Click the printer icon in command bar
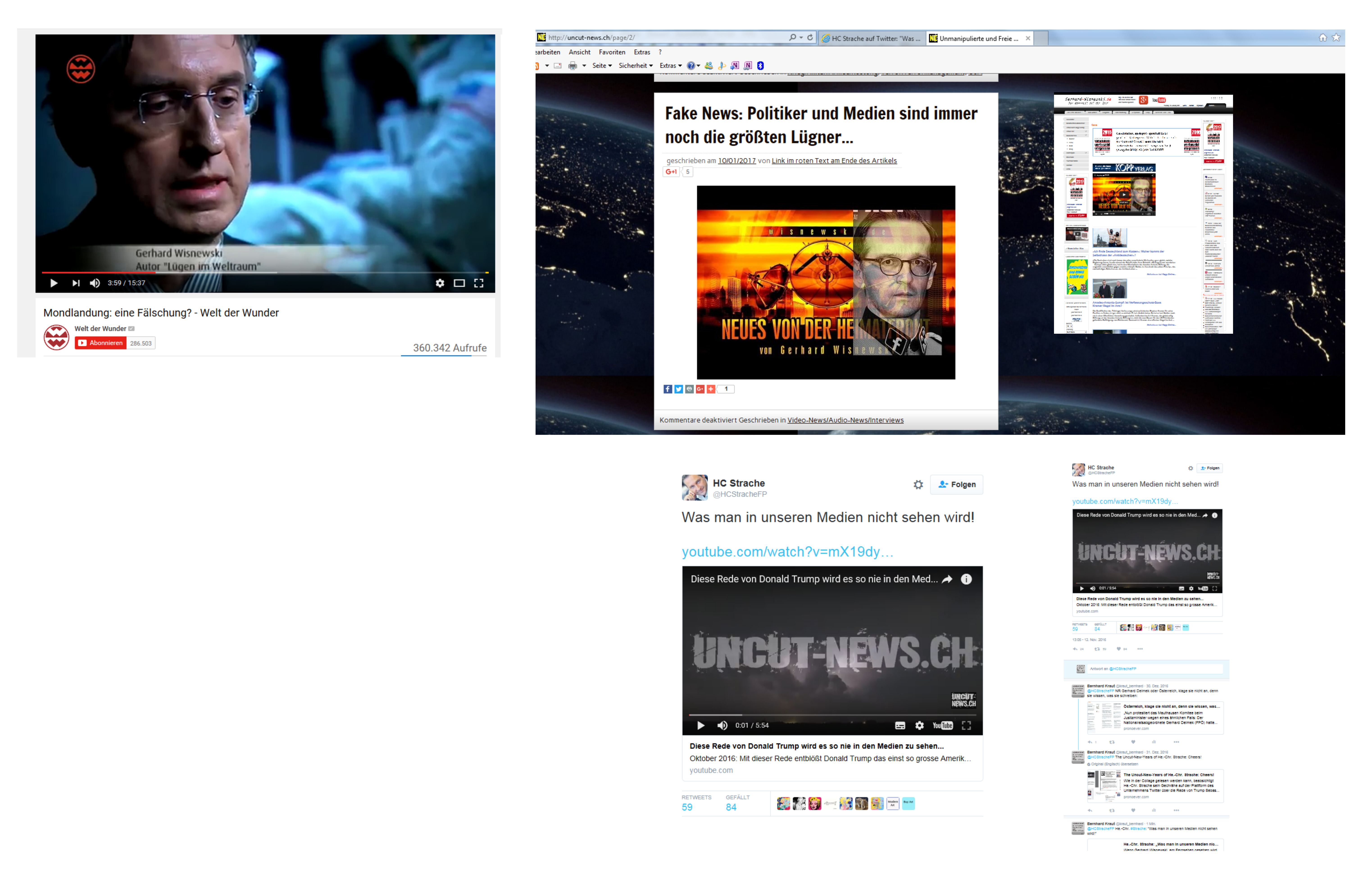1372x880 pixels. coord(572,66)
